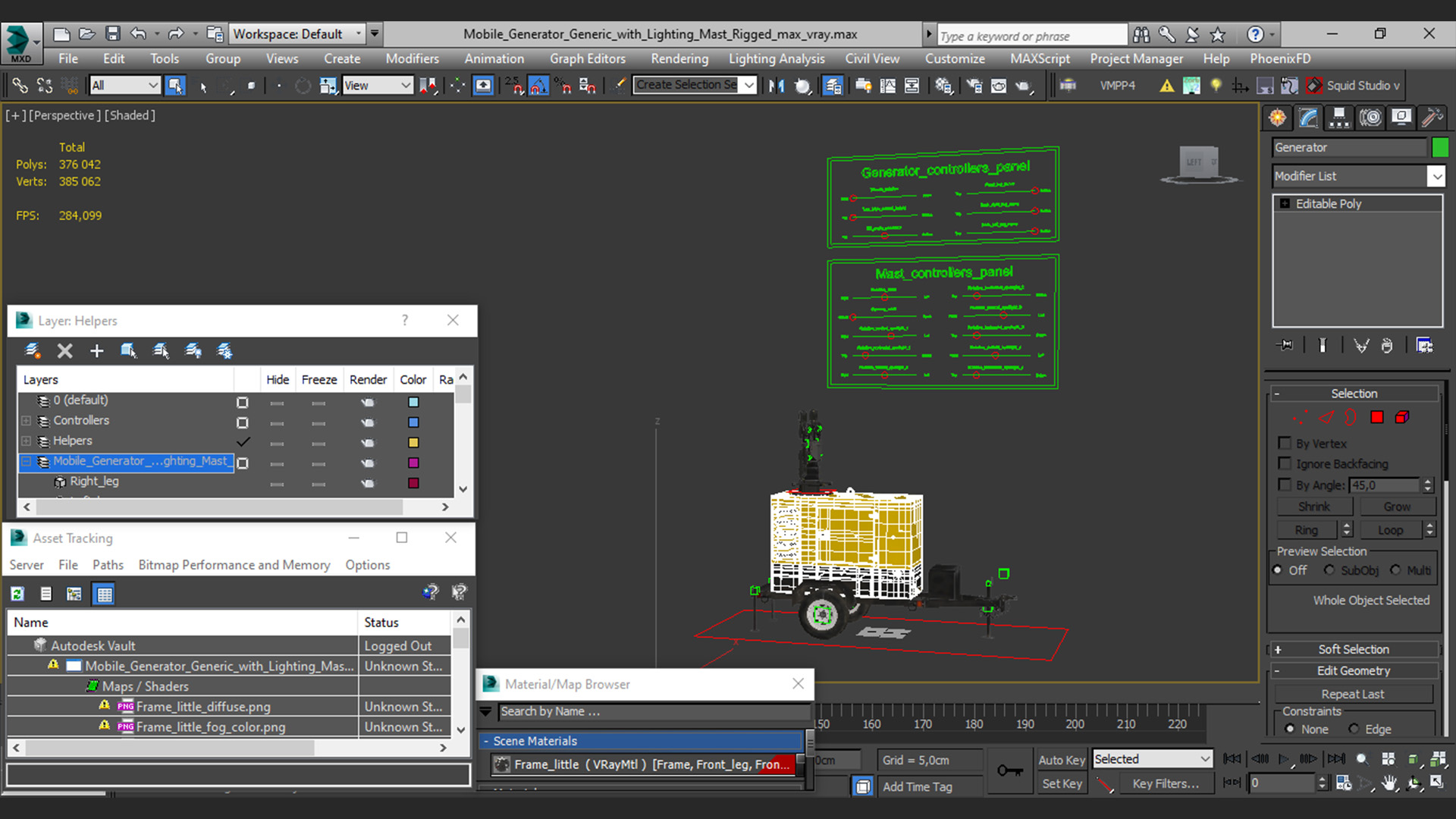Click the New scene icon

coord(61,33)
